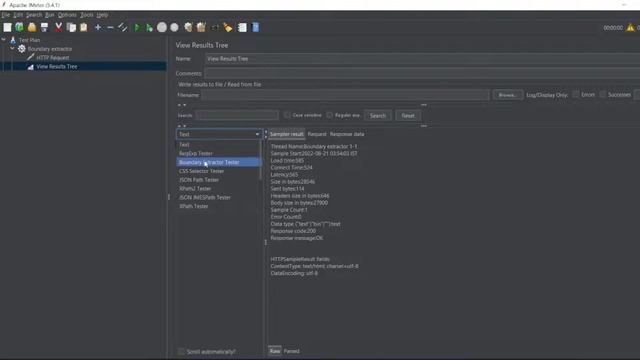Enable the Regular exp. checkbox
The width and height of the screenshot is (640, 360).
[329, 115]
